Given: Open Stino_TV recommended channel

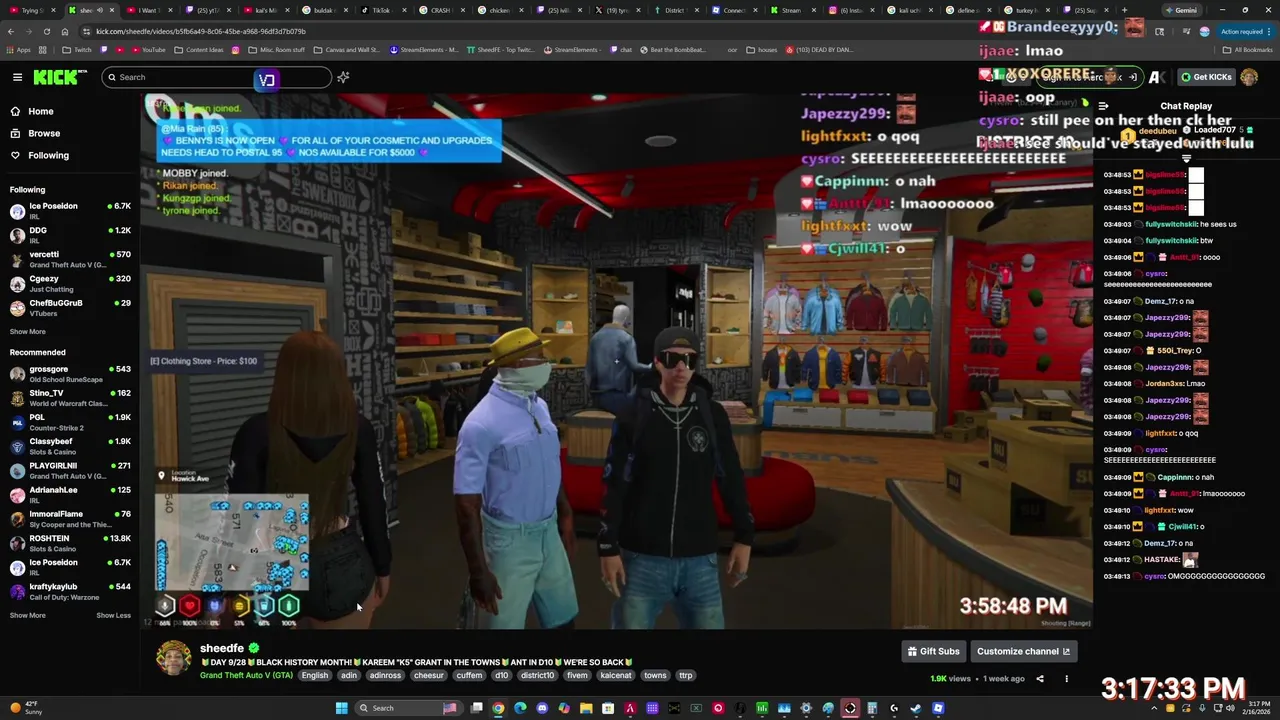Looking at the screenshot, I should (x=70, y=397).
